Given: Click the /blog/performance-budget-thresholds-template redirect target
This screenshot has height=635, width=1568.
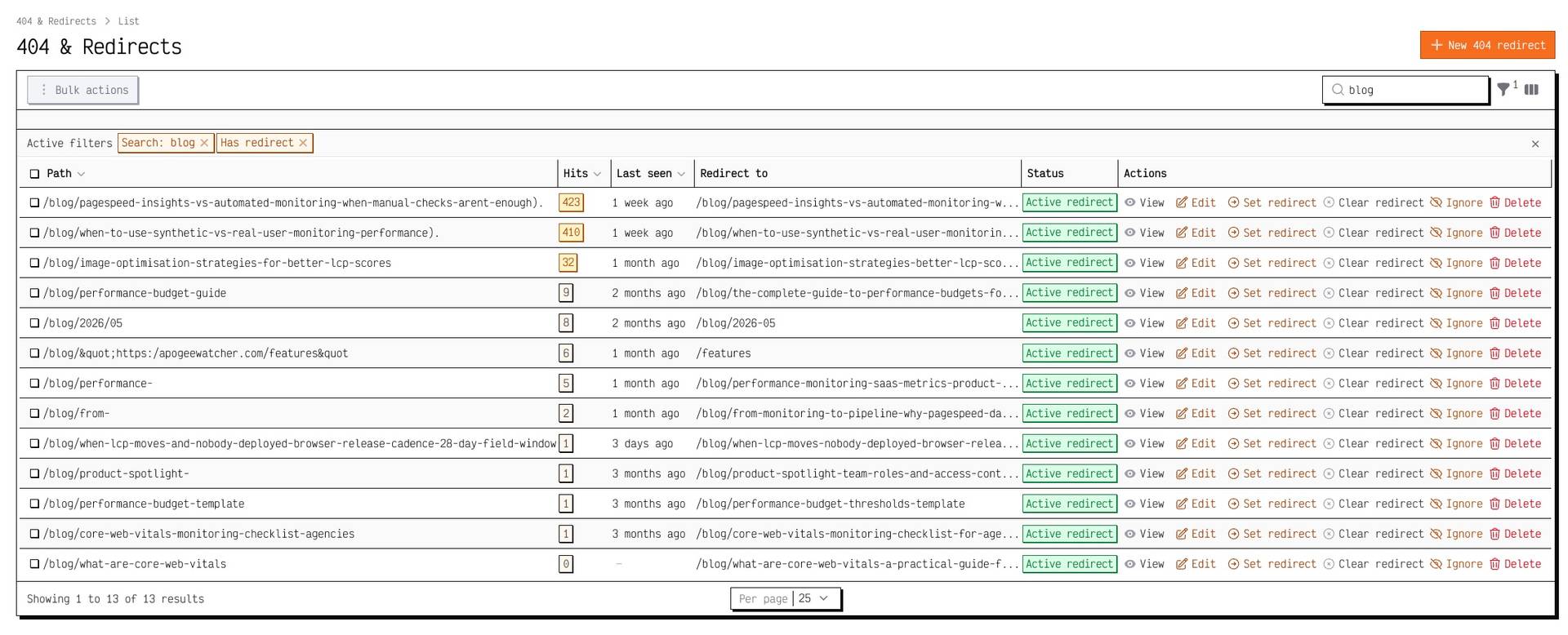Looking at the screenshot, I should click(x=831, y=504).
